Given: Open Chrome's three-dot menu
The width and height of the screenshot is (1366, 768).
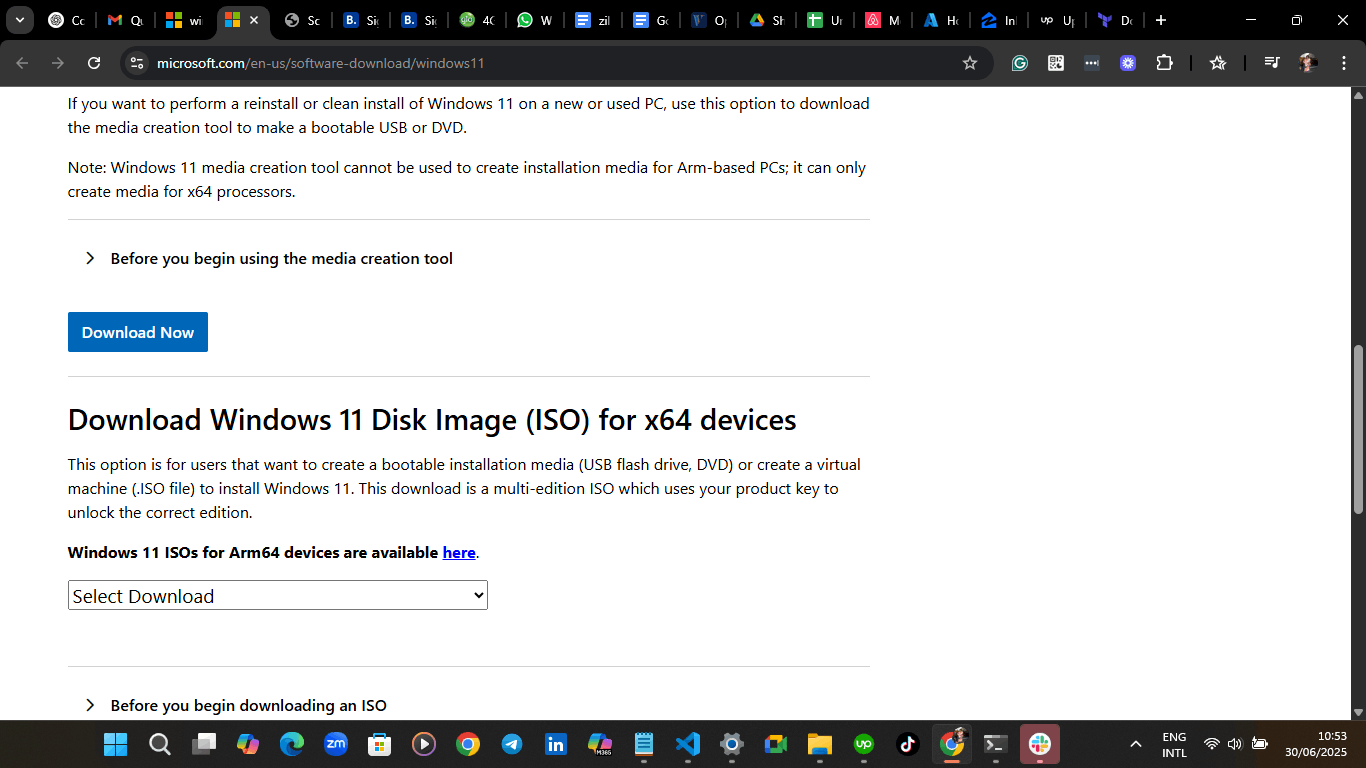Looking at the screenshot, I should point(1343,63).
